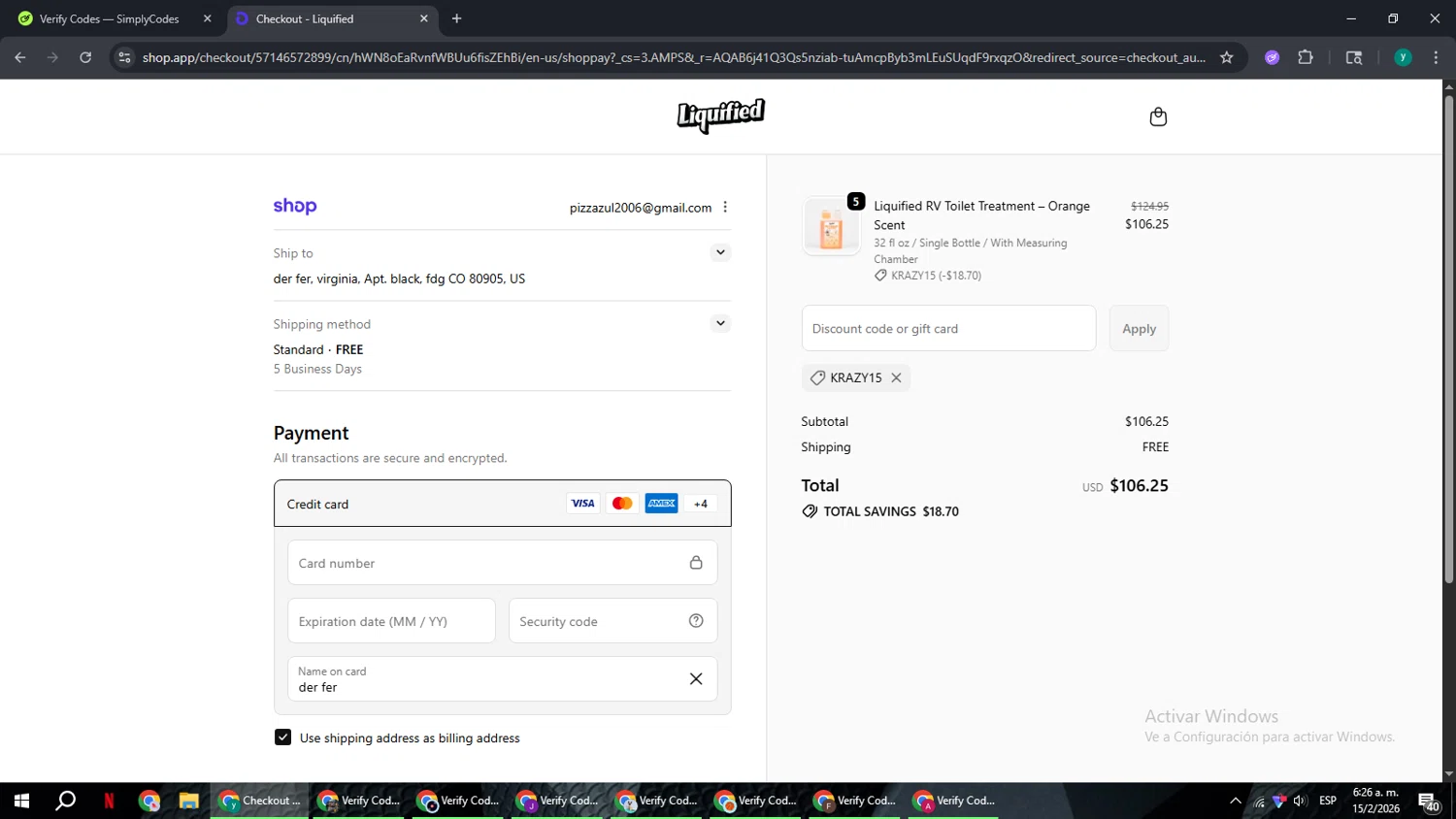Close the Checkout - Liquified tab
This screenshot has height=819, width=1456.
coord(423,18)
